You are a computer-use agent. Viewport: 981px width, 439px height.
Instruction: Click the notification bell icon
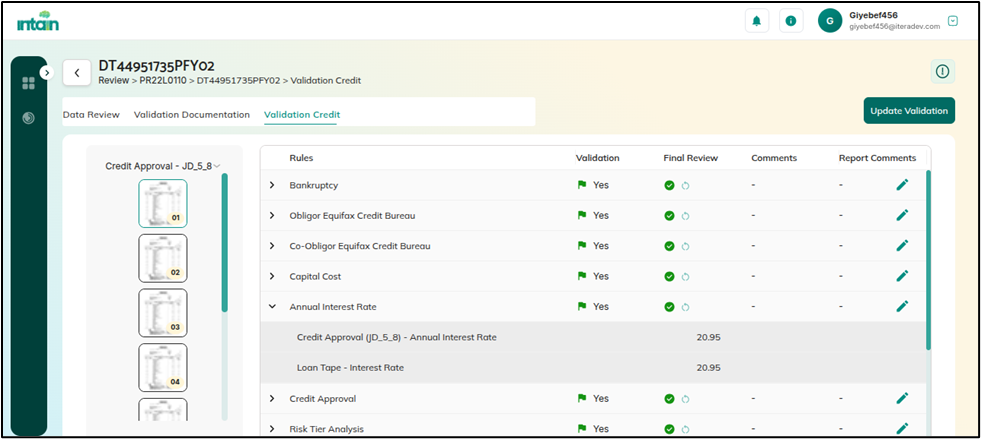(x=758, y=21)
